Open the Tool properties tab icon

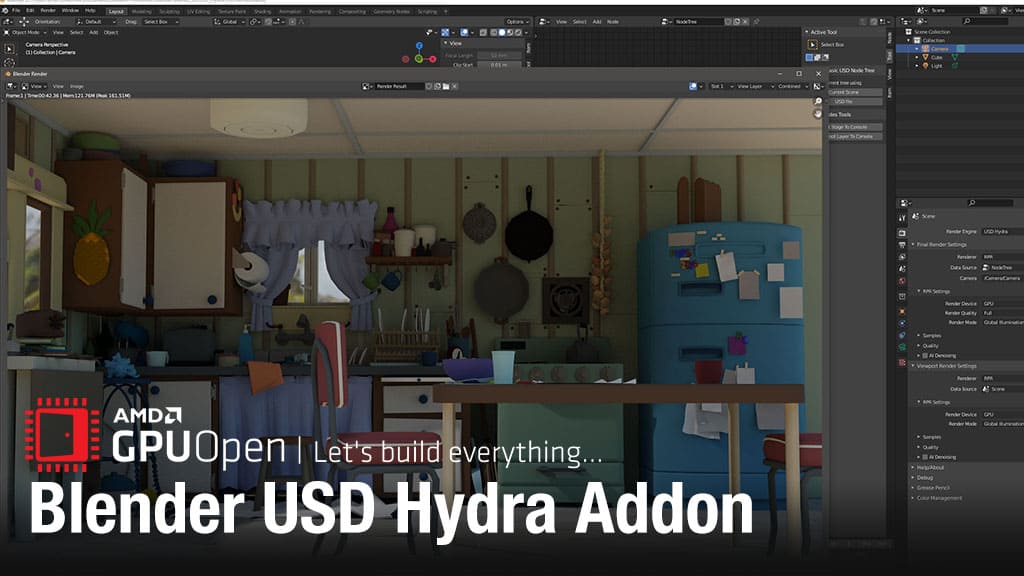click(902, 218)
